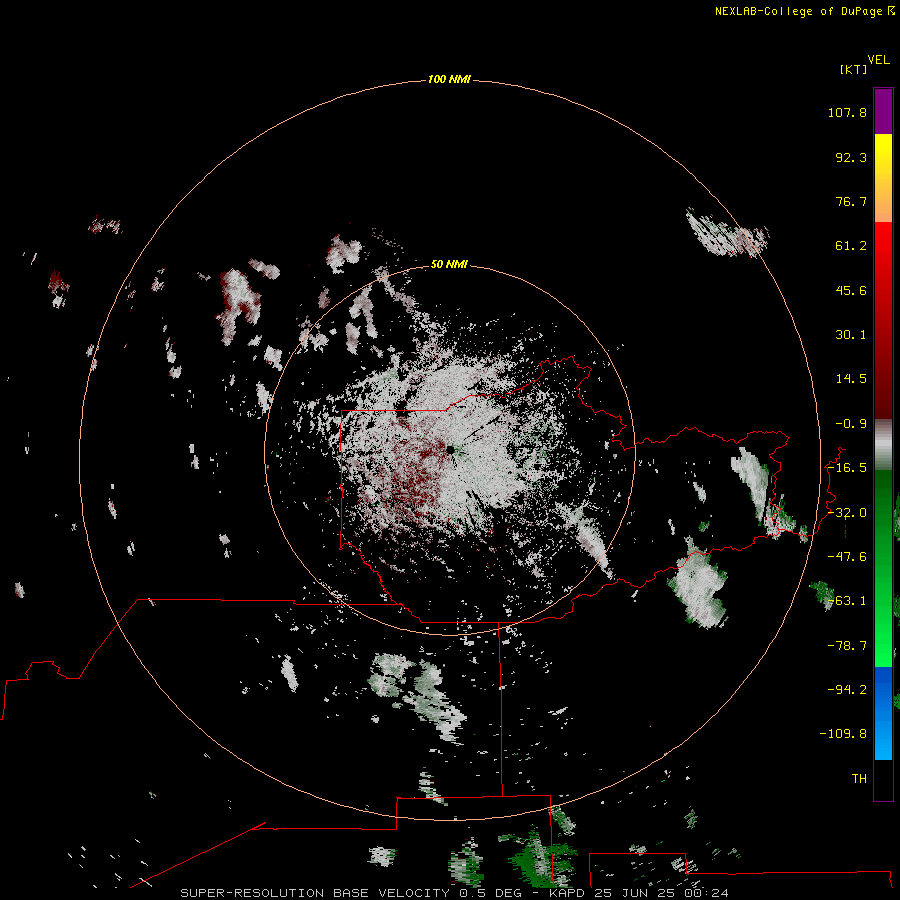Click the 14.5 value on velocity scale

point(851,379)
